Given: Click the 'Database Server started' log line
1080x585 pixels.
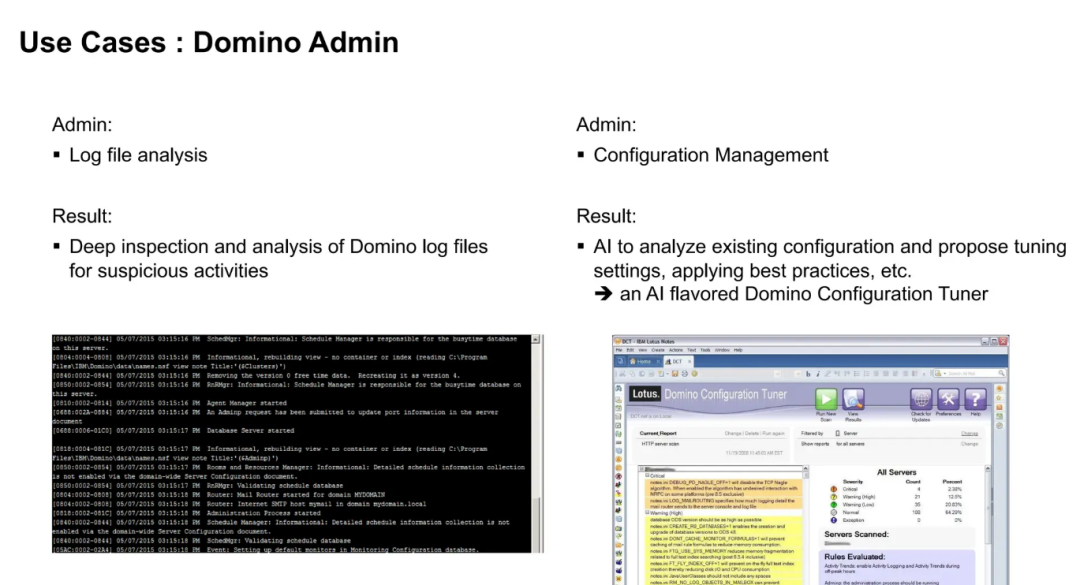Looking at the screenshot, I should 251,431.
